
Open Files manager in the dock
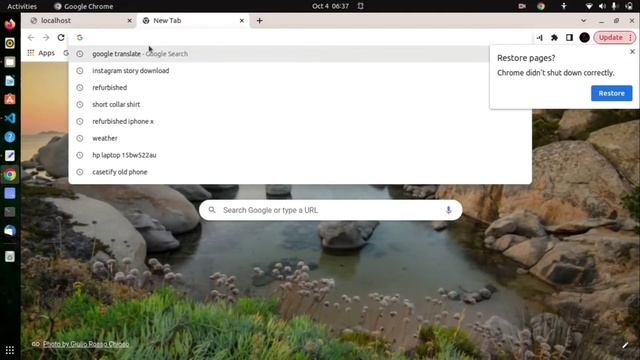tap(10, 62)
